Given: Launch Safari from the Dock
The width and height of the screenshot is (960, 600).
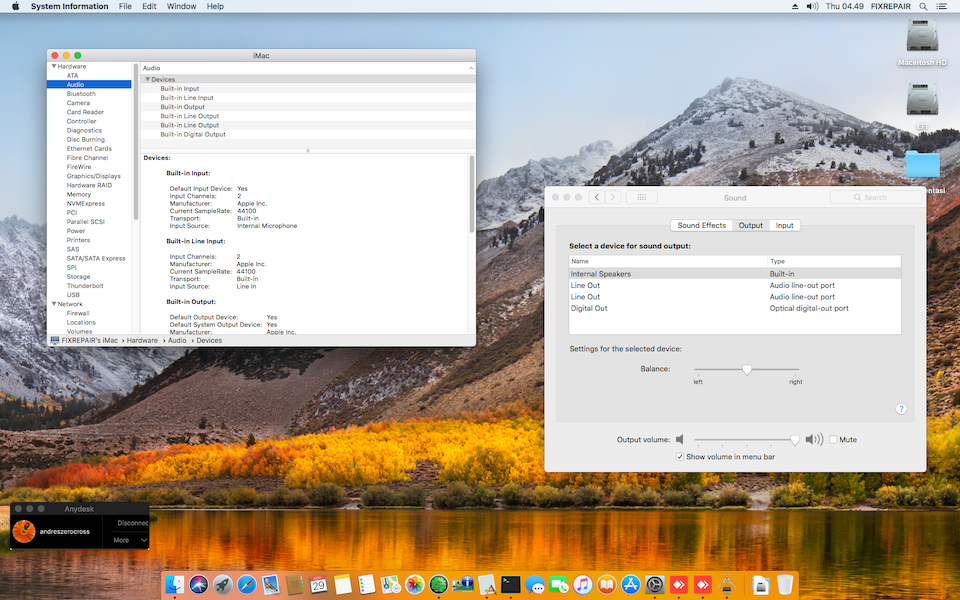Looking at the screenshot, I should tap(246, 584).
